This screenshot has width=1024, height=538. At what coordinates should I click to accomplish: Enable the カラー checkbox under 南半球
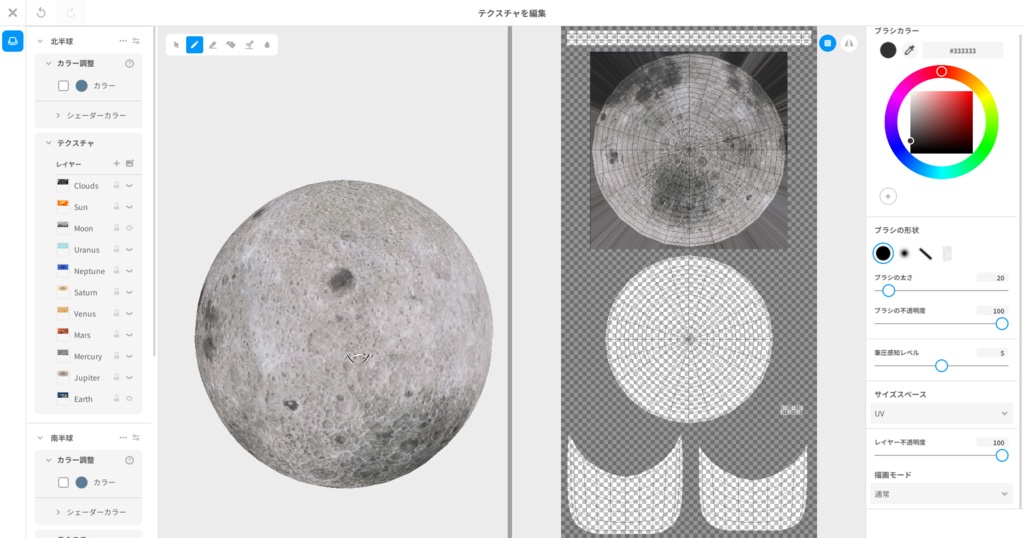(x=63, y=483)
